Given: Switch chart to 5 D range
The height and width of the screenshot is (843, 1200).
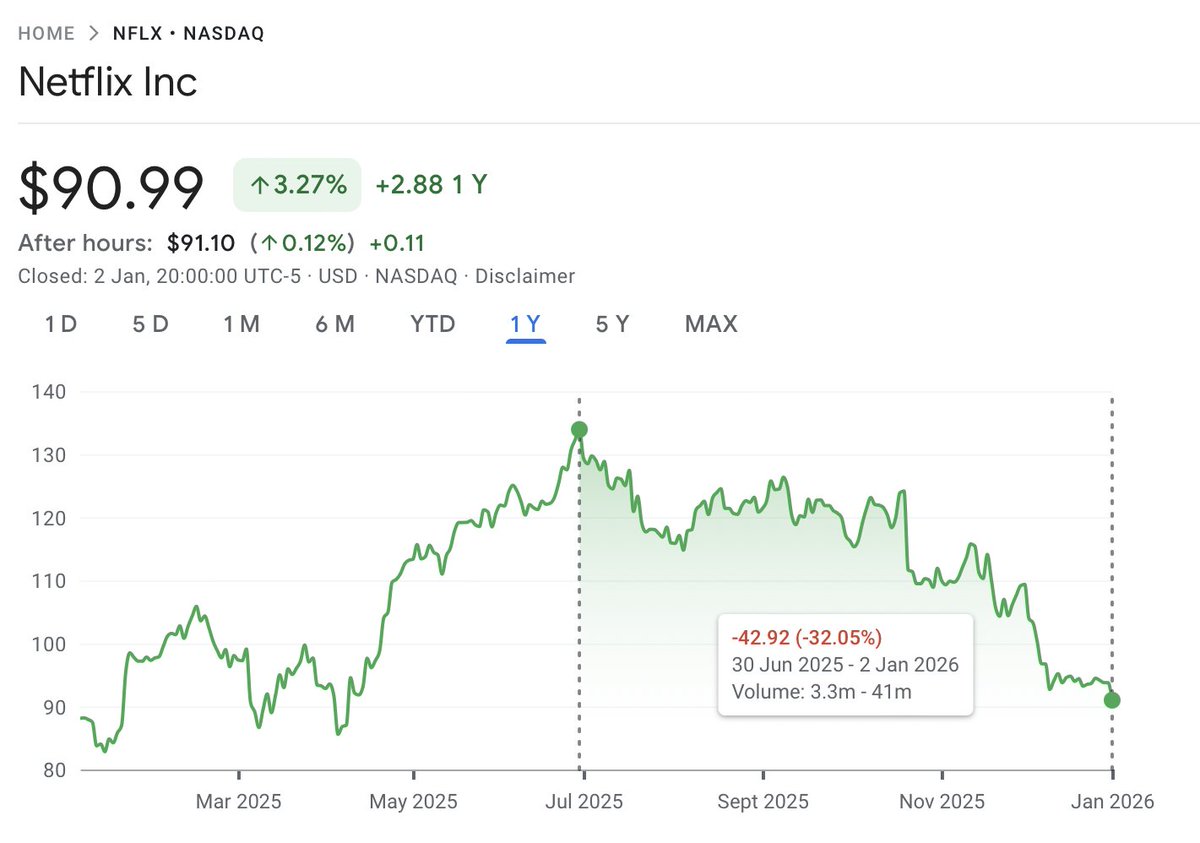Looking at the screenshot, I should coord(150,324).
